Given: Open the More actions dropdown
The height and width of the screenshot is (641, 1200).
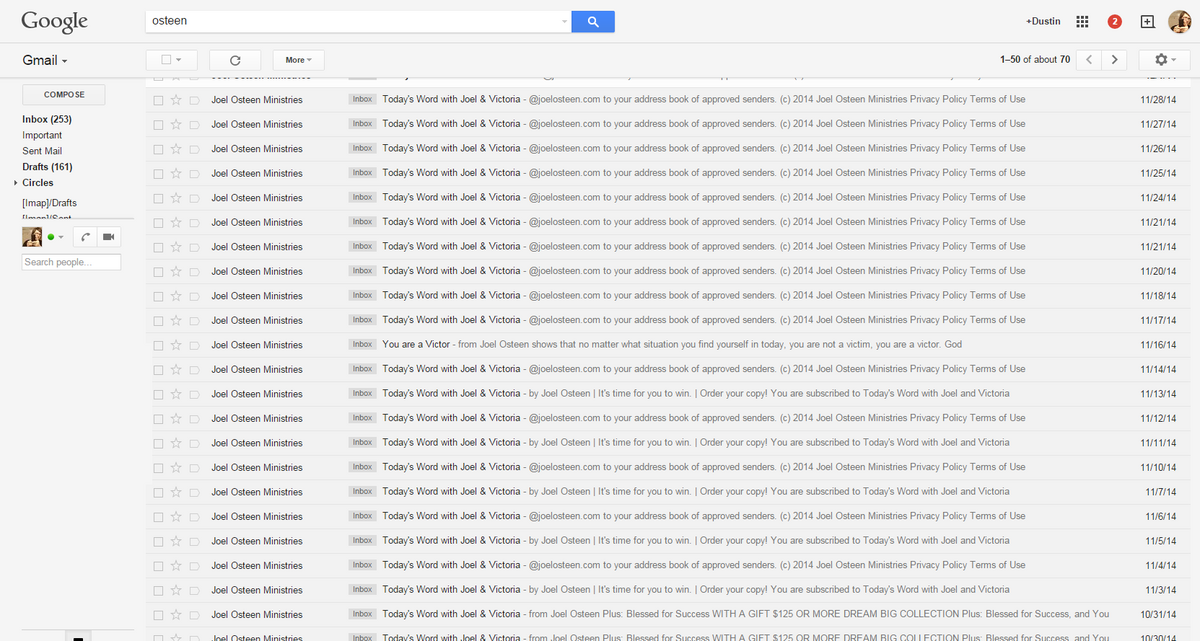Looking at the screenshot, I should (x=299, y=60).
